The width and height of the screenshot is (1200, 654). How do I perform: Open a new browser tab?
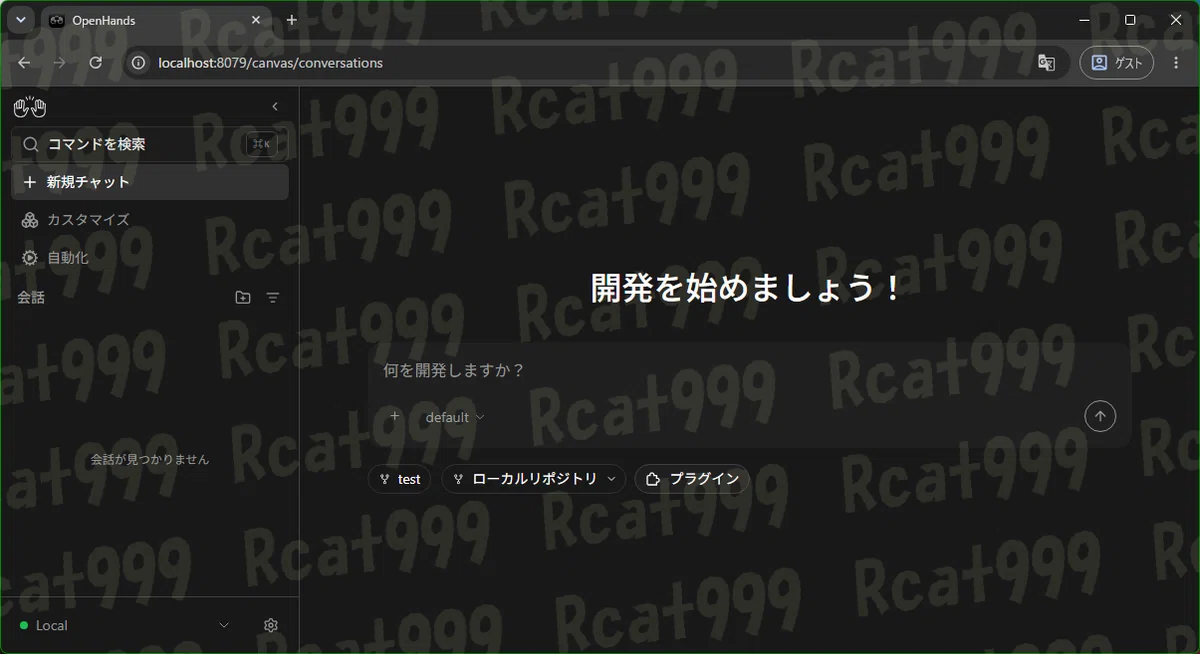tap(292, 20)
